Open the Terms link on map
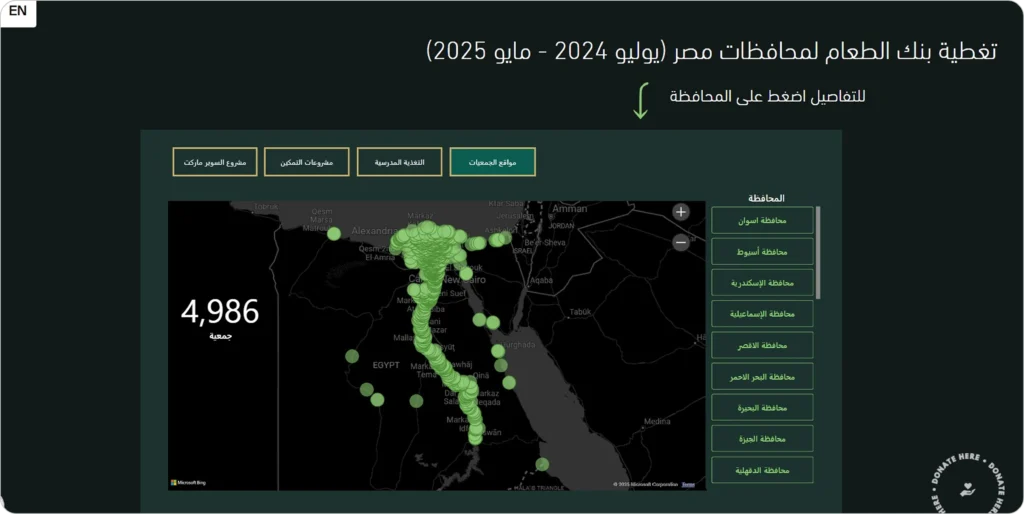The image size is (1024, 514). tap(688, 484)
